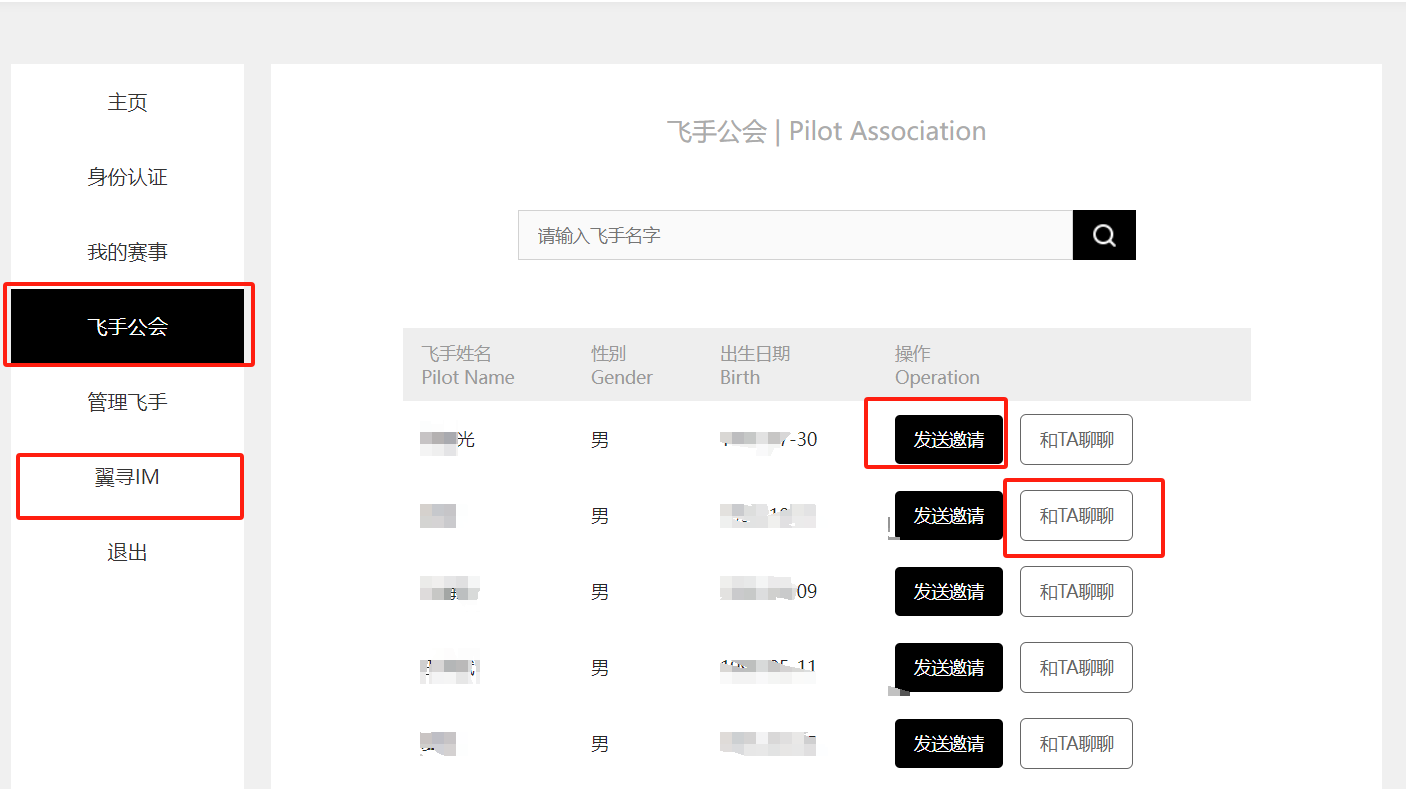Click 退出 to log out
This screenshot has height=789, width=1406.
point(127,552)
